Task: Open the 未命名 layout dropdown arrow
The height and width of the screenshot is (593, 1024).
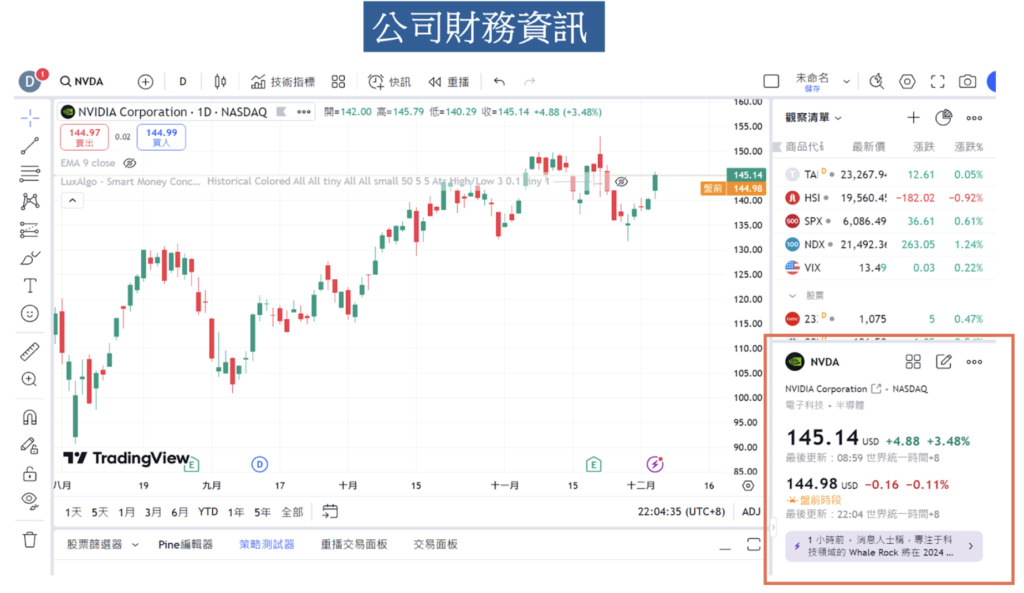Action: 846,82
